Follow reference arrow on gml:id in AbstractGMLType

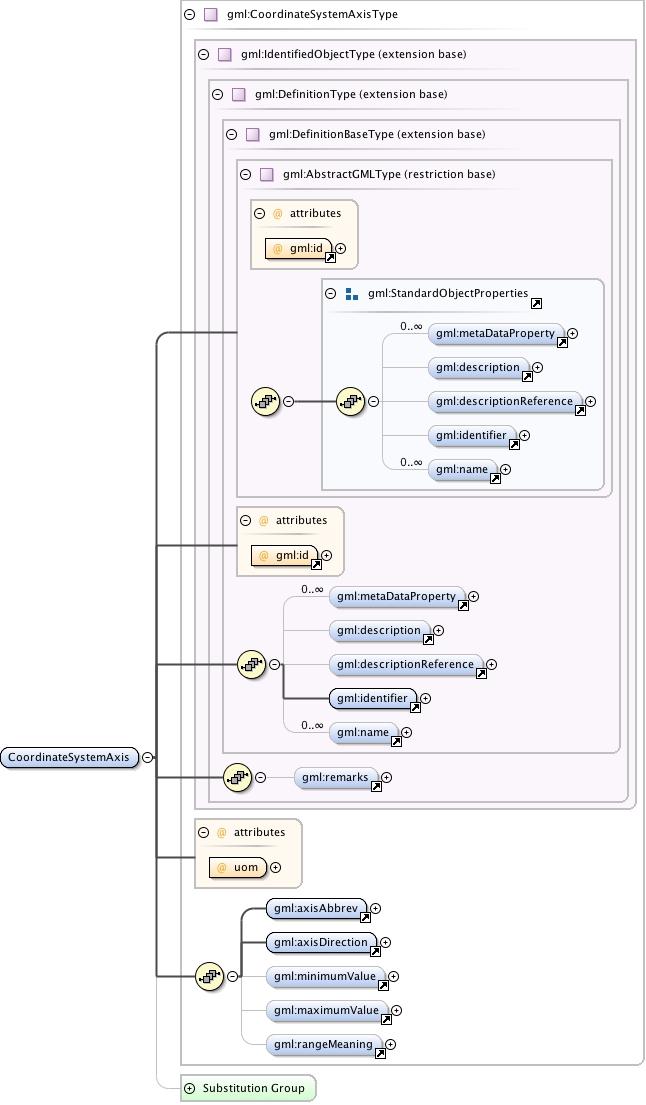pyautogui.click(x=330, y=257)
